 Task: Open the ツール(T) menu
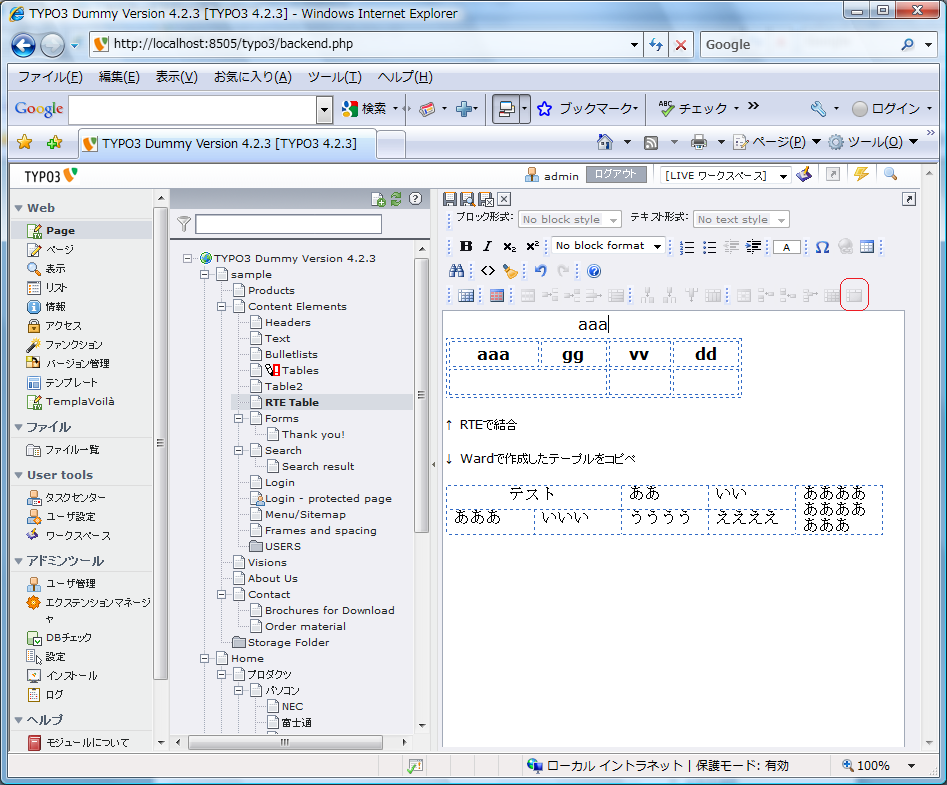tap(335, 77)
